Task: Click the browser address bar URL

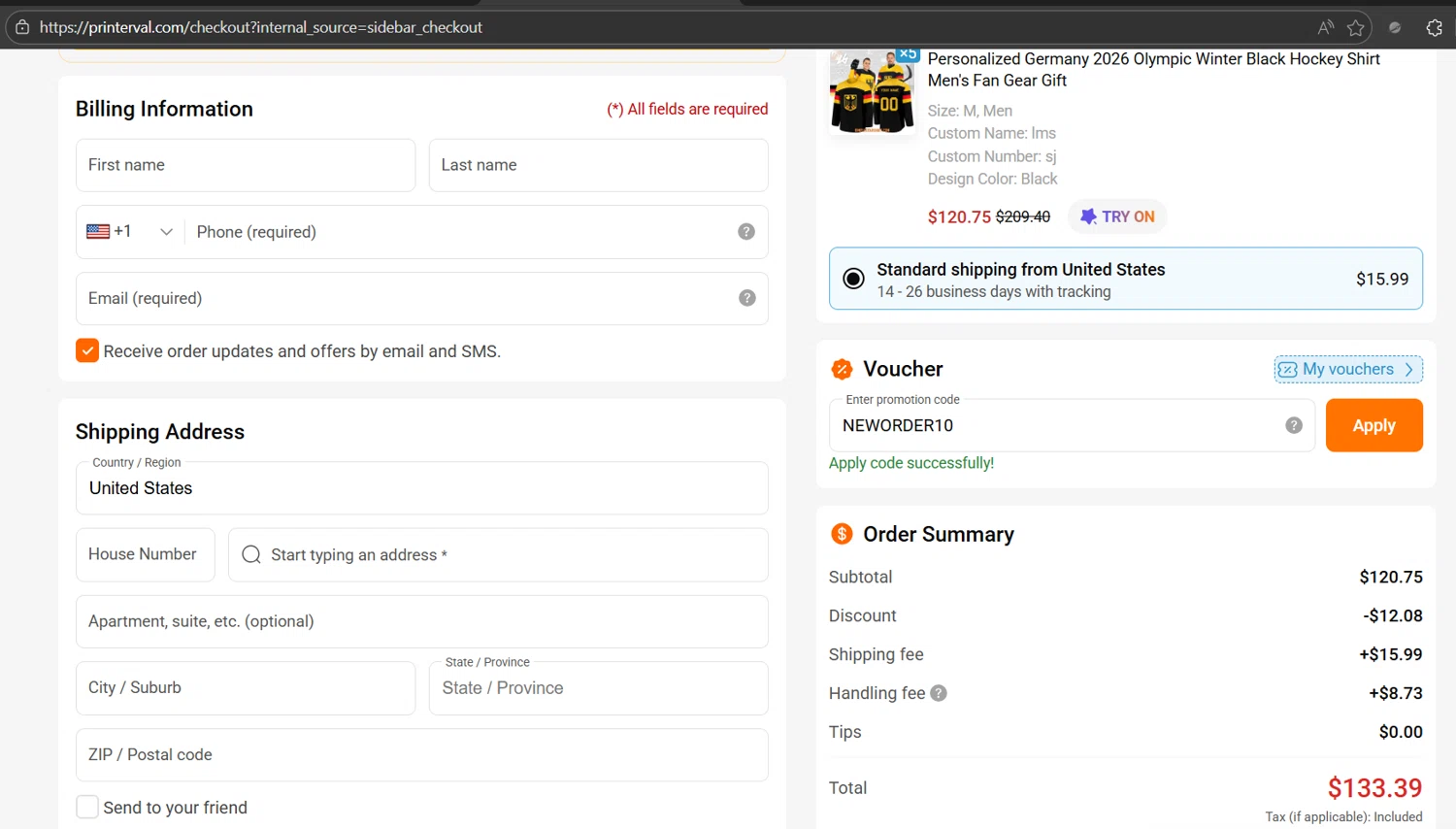Action: [261, 27]
